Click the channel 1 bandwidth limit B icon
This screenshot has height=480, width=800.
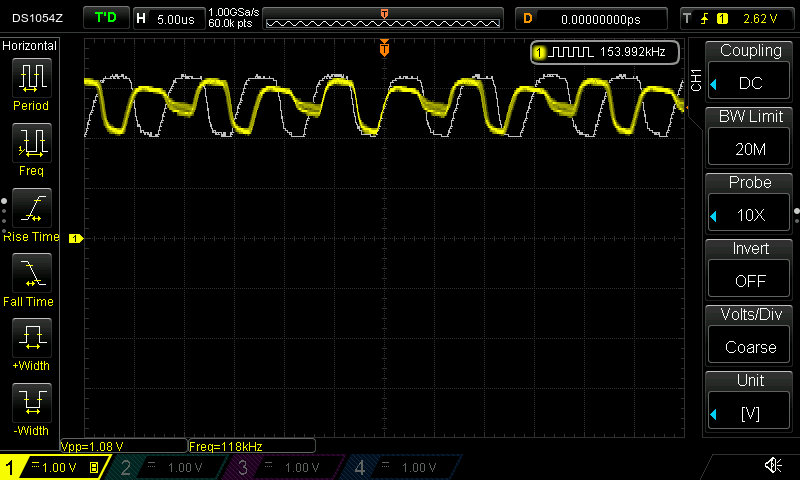tap(94, 467)
